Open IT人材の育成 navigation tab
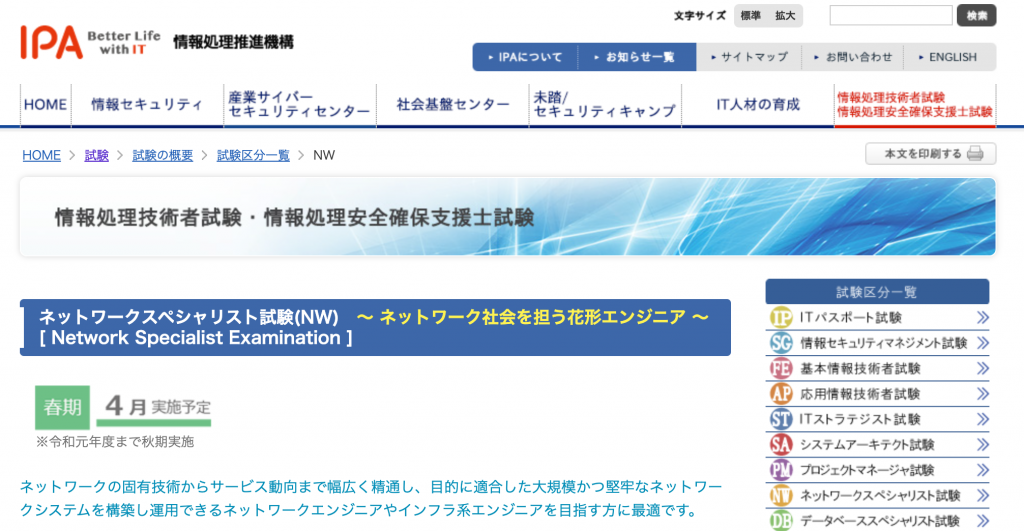The width and height of the screenshot is (1024, 531). pos(758,105)
